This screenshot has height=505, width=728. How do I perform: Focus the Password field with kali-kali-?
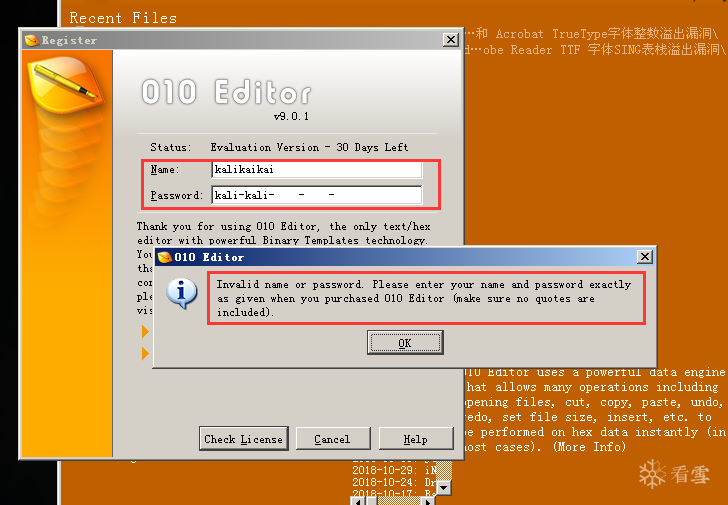pyautogui.click(x=317, y=195)
